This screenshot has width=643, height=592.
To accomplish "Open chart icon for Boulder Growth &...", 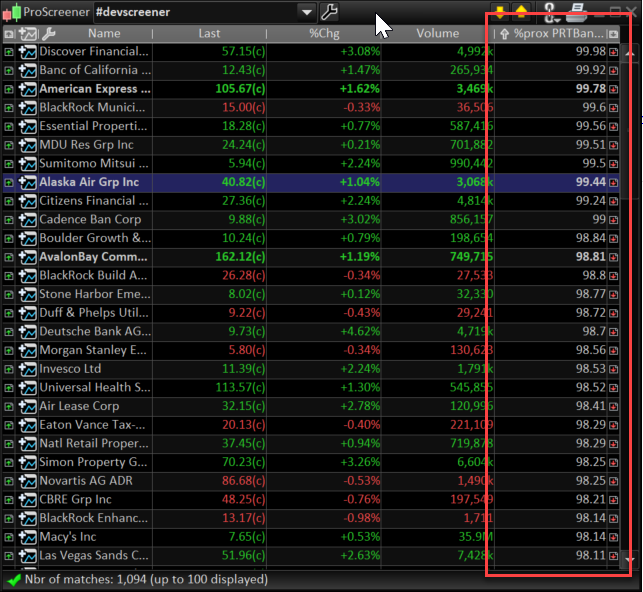I will (28, 238).
